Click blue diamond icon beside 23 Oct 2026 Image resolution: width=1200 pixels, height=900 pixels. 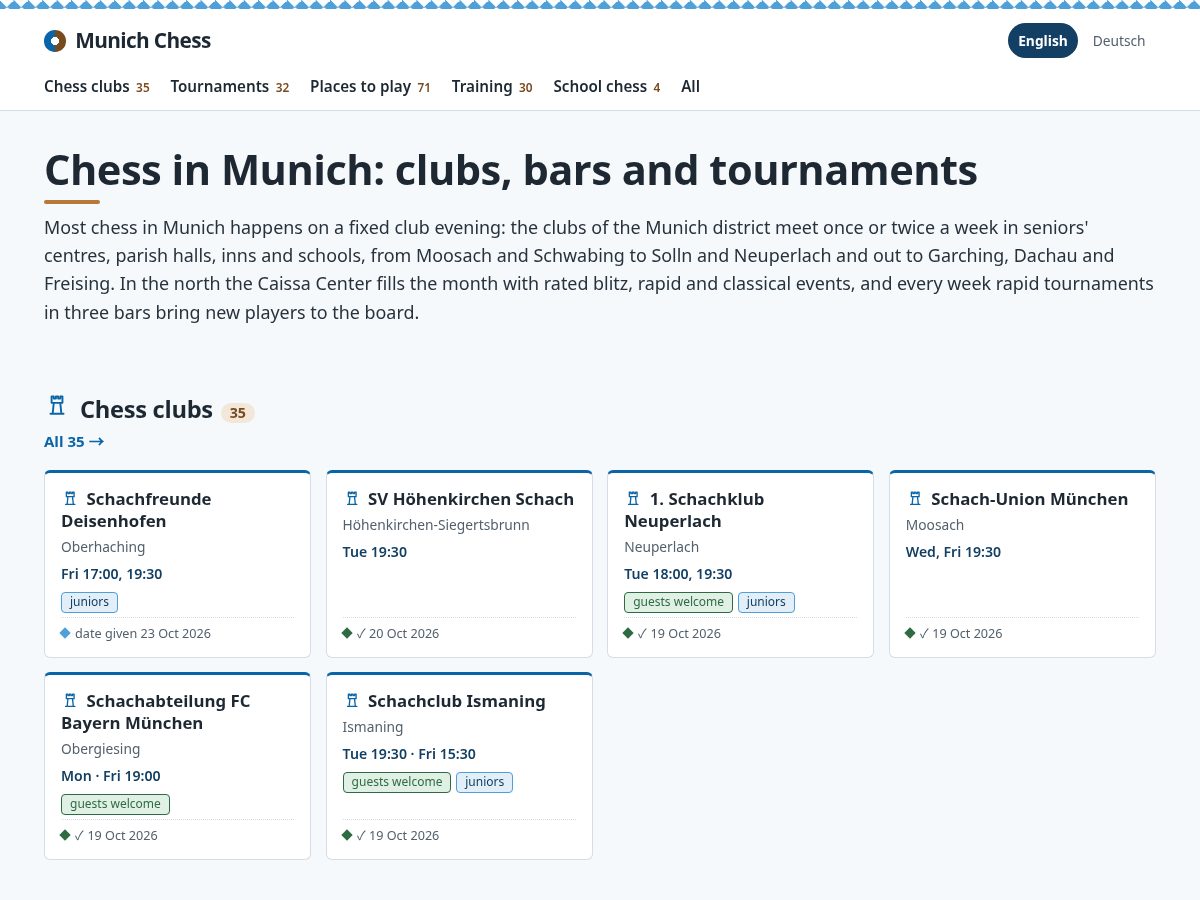pyautogui.click(x=66, y=633)
